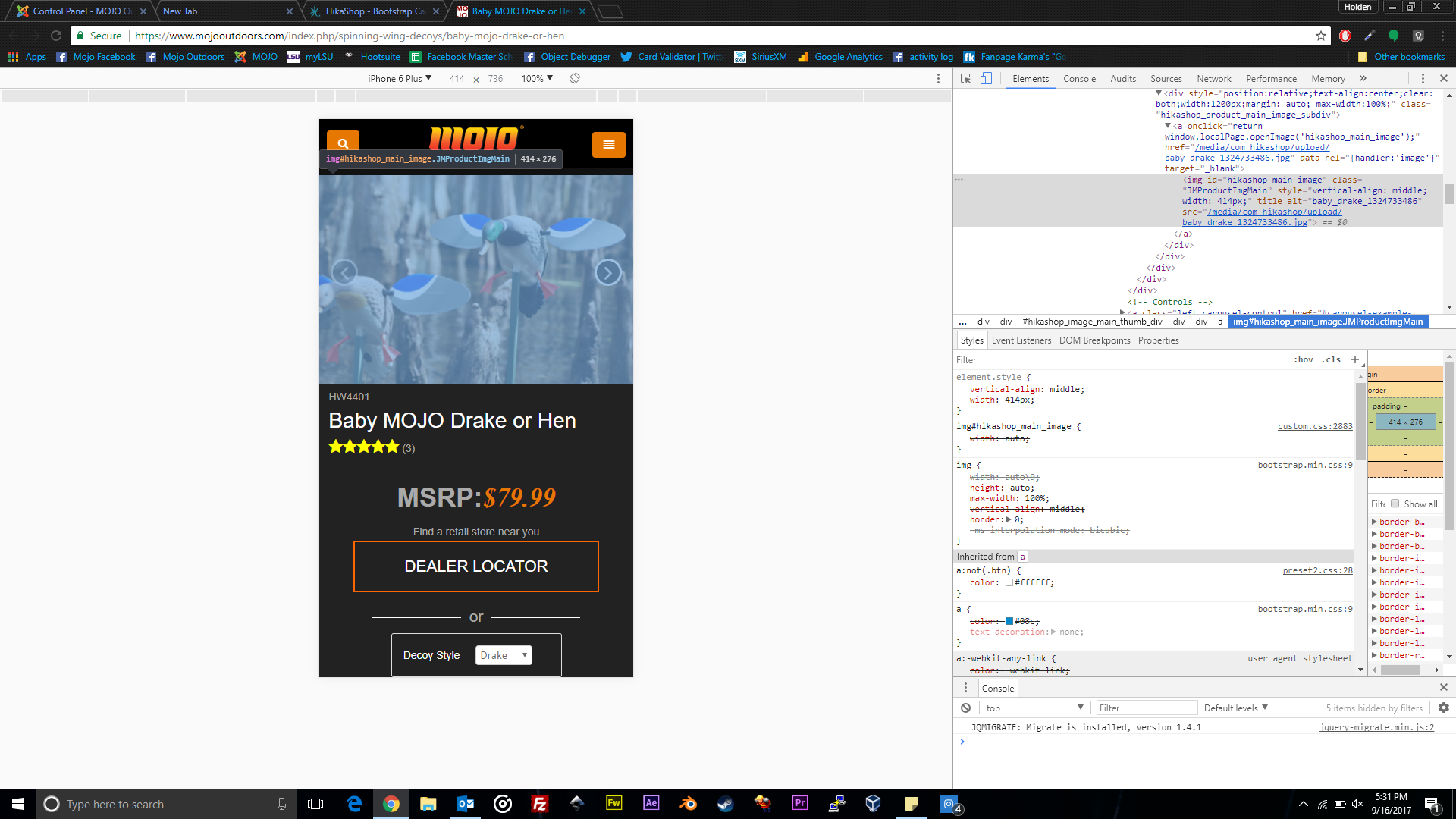1456x819 pixels.
Task: Click the rotate device orientation icon
Action: point(575,78)
